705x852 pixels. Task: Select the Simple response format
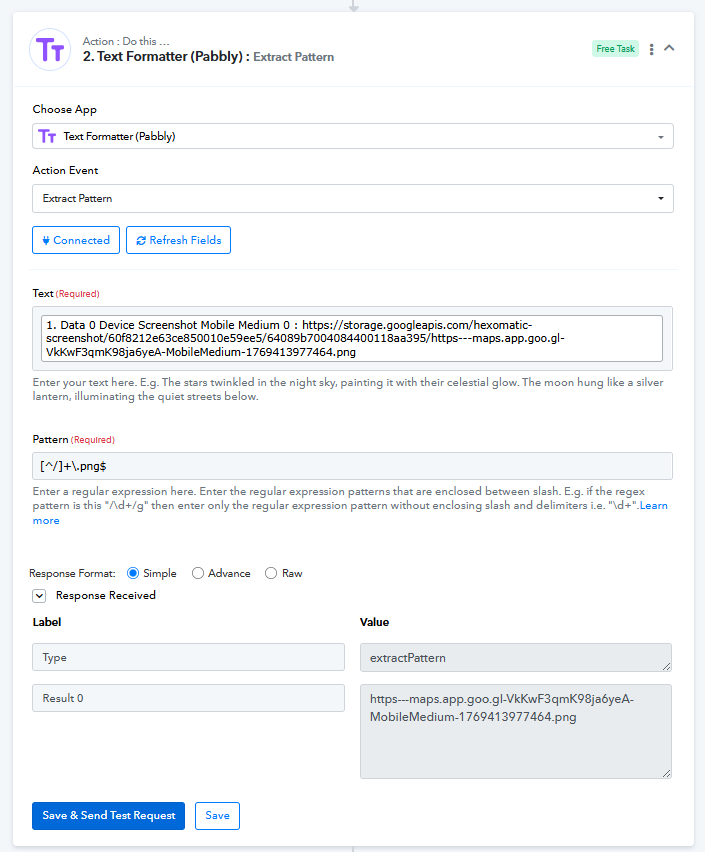133,573
